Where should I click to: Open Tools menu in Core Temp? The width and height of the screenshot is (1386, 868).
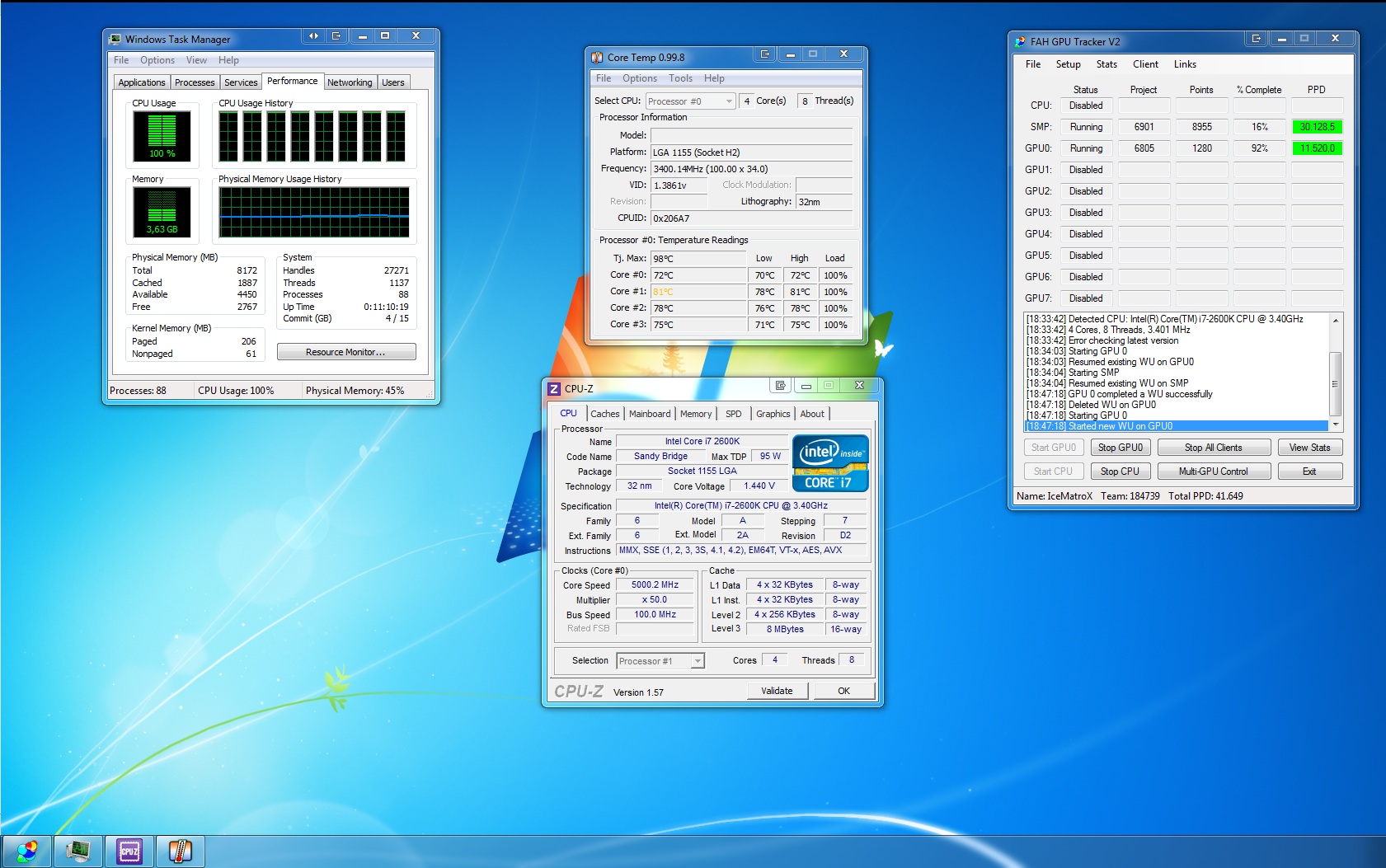pos(680,78)
